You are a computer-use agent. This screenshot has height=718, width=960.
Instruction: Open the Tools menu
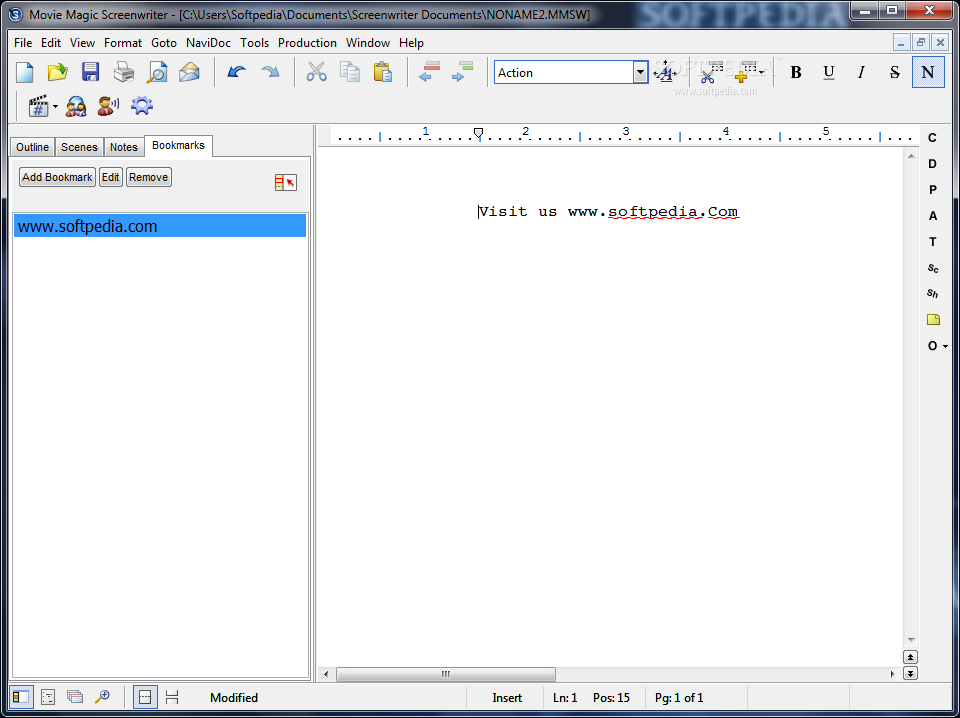click(255, 43)
